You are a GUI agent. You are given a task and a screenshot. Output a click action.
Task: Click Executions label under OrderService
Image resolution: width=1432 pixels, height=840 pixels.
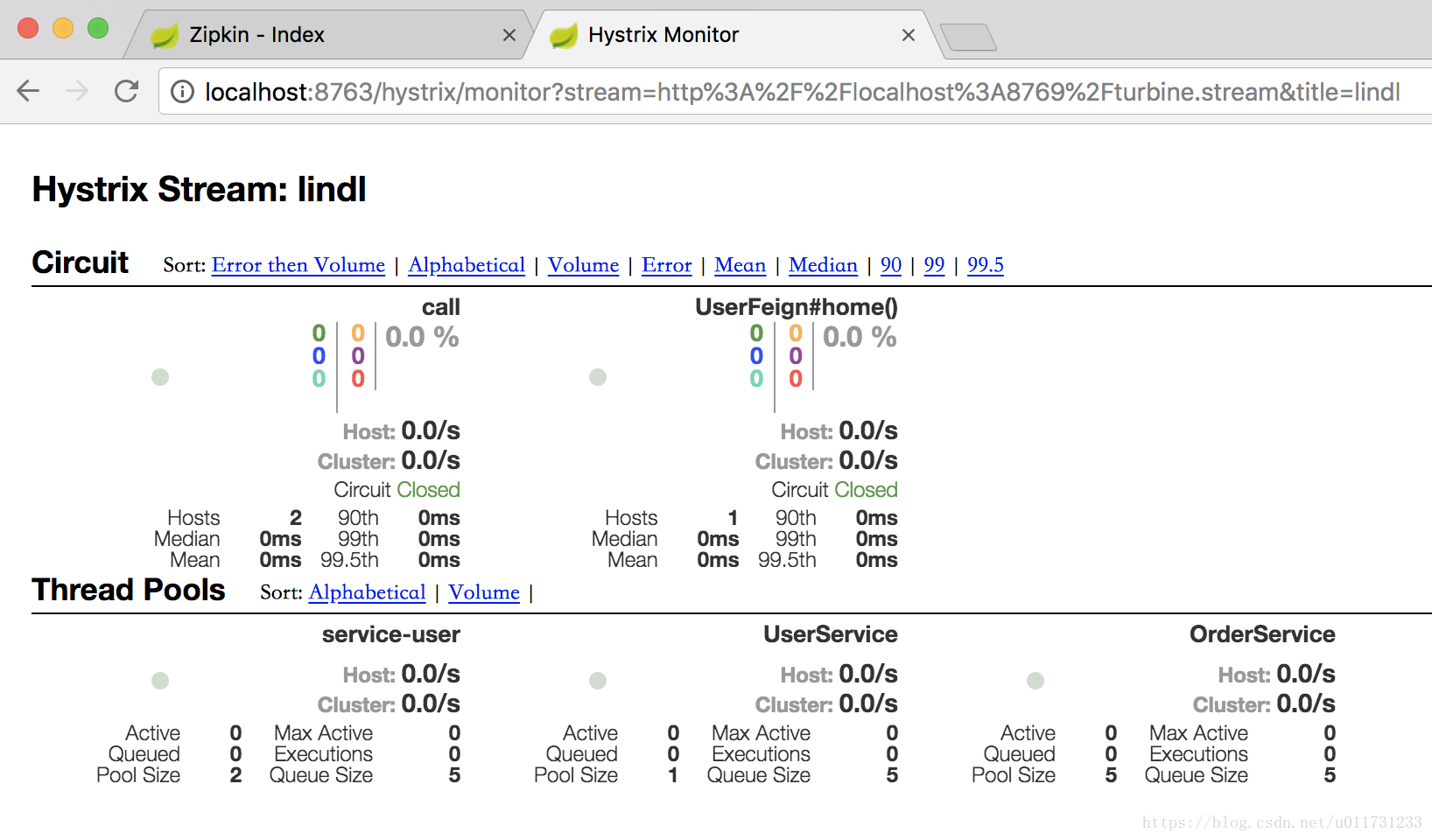(x=1198, y=754)
